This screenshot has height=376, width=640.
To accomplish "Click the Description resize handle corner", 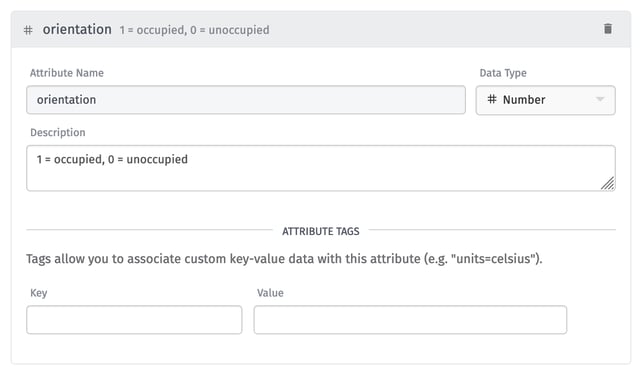I will point(607,183).
